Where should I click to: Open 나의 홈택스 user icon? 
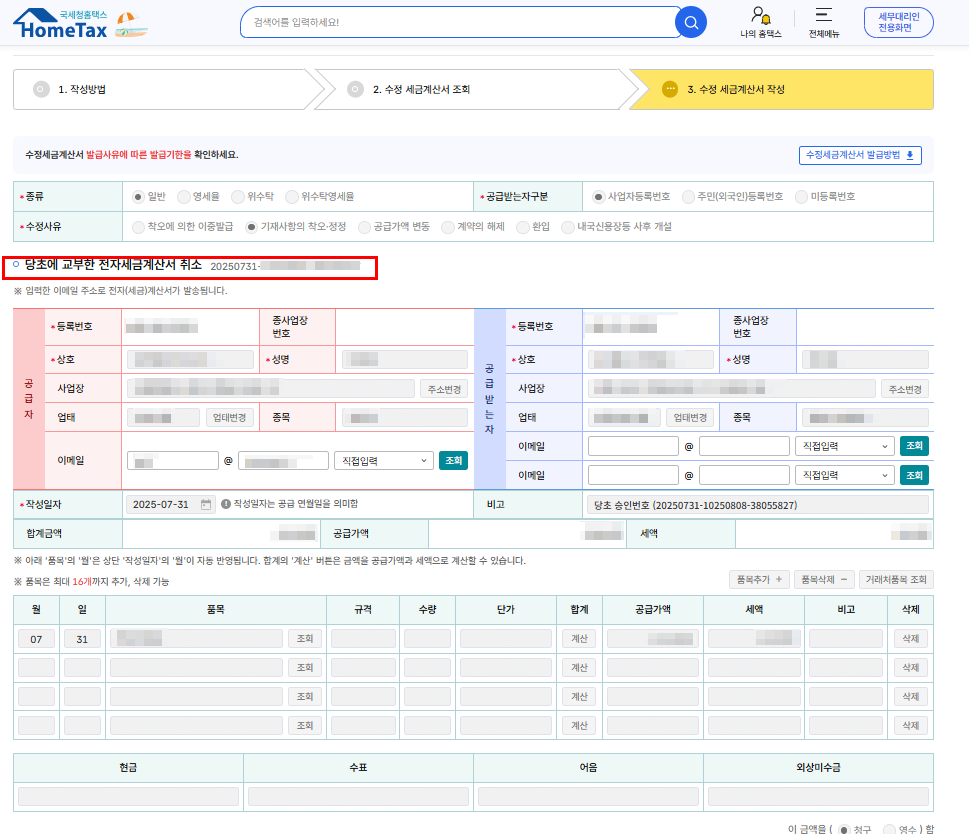click(760, 16)
